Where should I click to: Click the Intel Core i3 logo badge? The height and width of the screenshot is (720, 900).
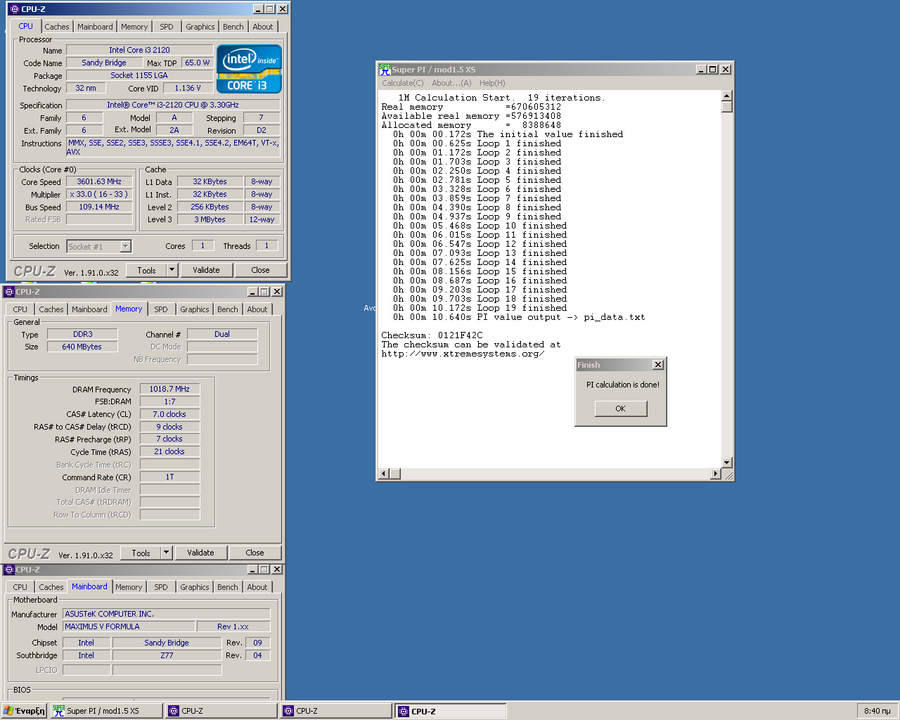coord(249,69)
